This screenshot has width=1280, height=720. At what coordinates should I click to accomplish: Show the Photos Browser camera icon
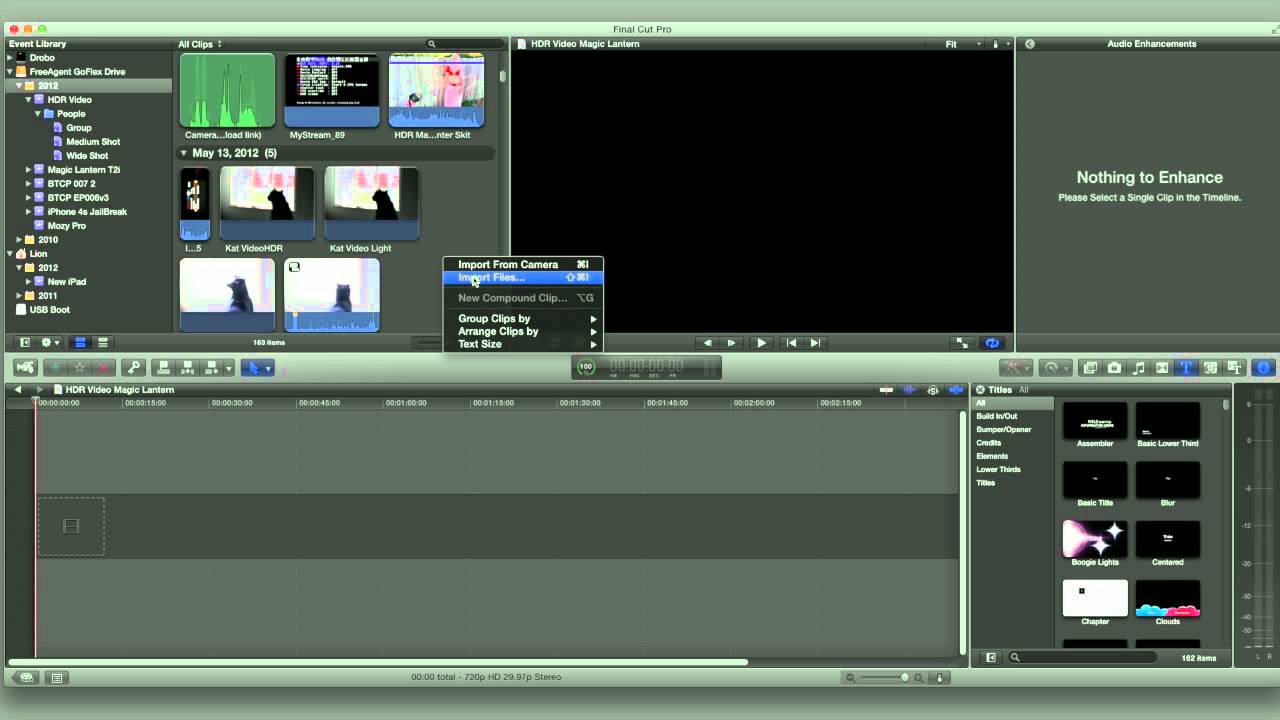coord(1114,368)
